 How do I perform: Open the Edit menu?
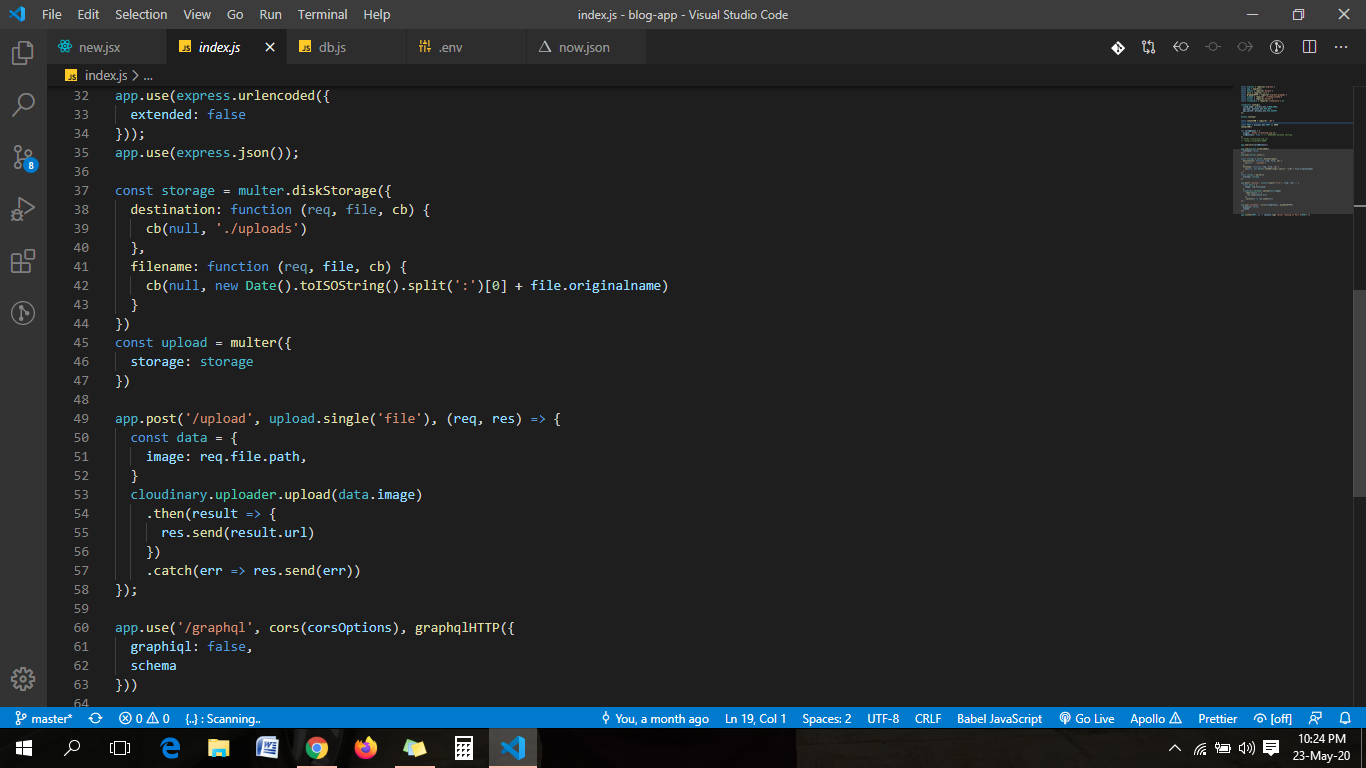coord(88,15)
